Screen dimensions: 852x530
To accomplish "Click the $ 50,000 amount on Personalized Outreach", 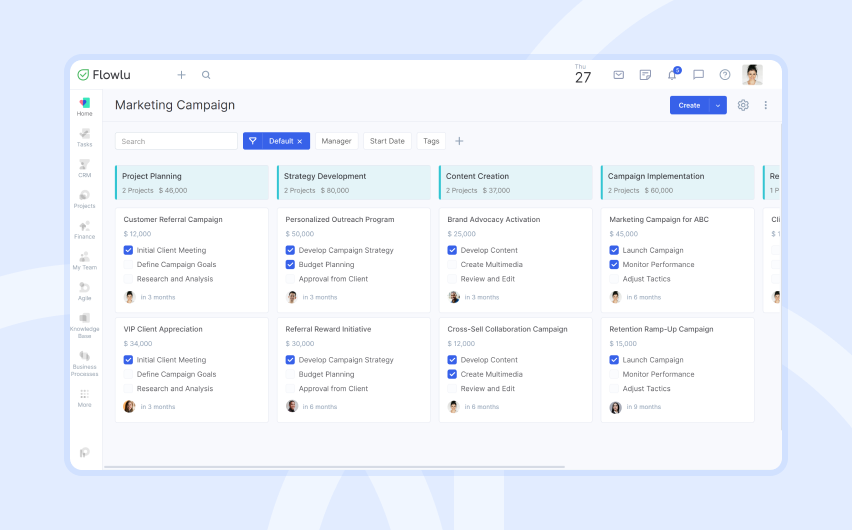I will (300, 234).
